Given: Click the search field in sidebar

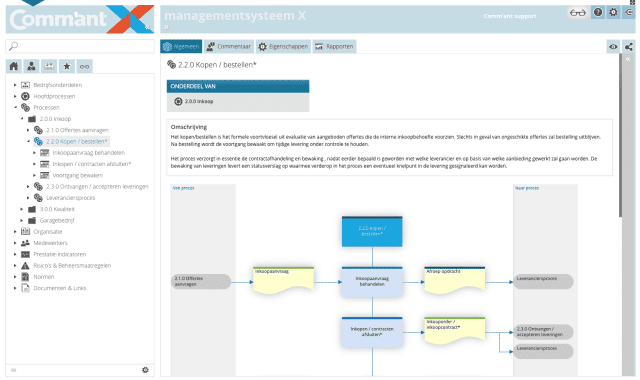Looking at the screenshot, I should coord(80,46).
